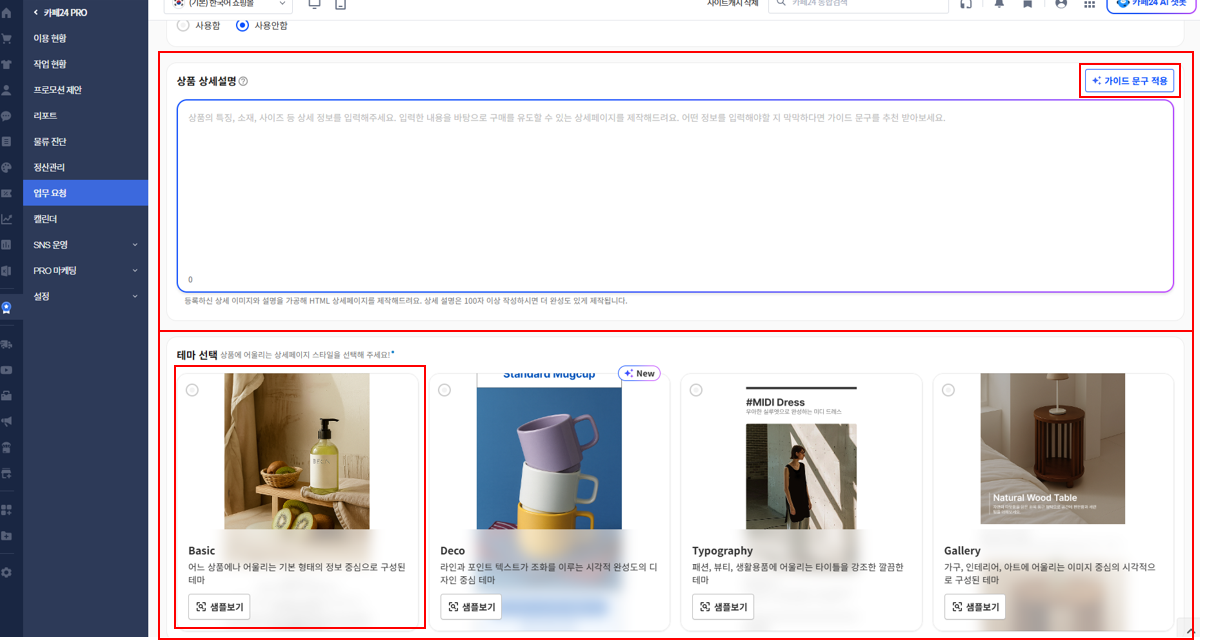Screen dimensions: 1221x643
Task: Open the person-shaped customers icon
Action: [x=7, y=90]
